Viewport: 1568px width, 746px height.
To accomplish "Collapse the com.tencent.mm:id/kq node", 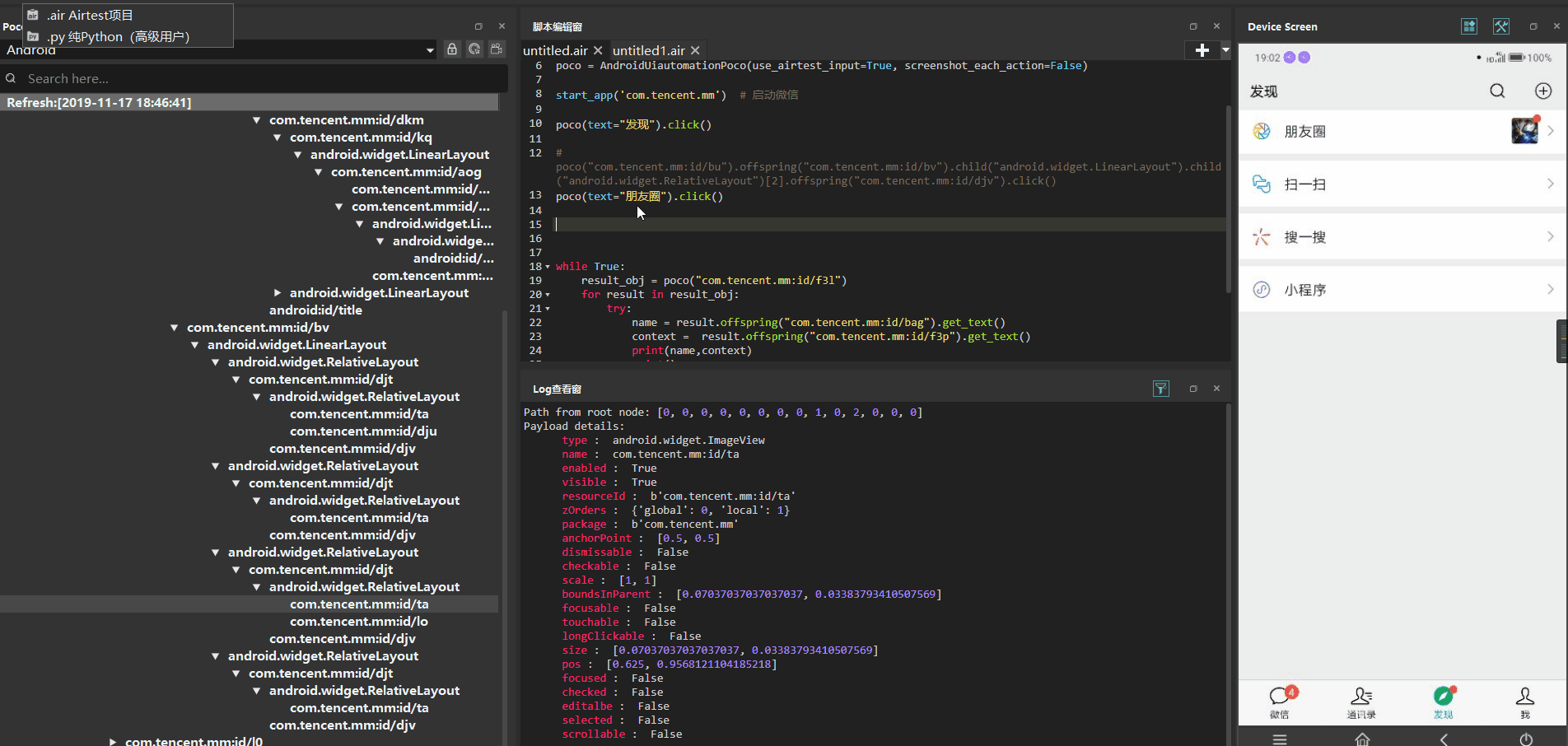I will (x=278, y=138).
